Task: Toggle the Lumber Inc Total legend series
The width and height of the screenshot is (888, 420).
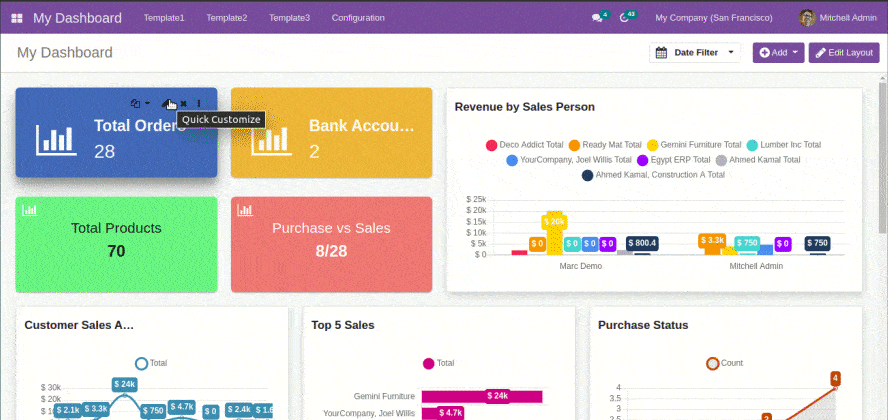Action: tap(783, 145)
